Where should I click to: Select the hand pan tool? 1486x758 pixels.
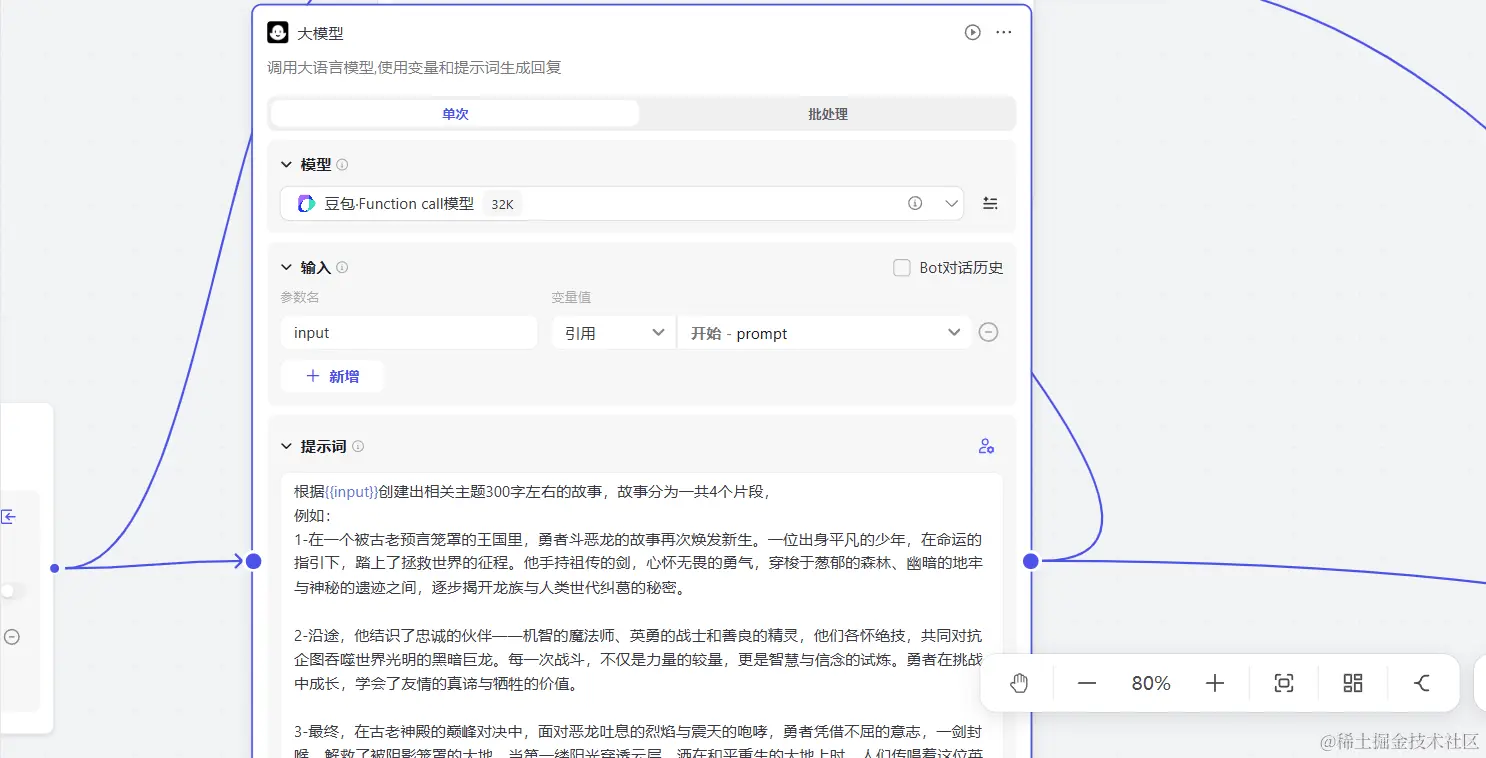(1019, 683)
